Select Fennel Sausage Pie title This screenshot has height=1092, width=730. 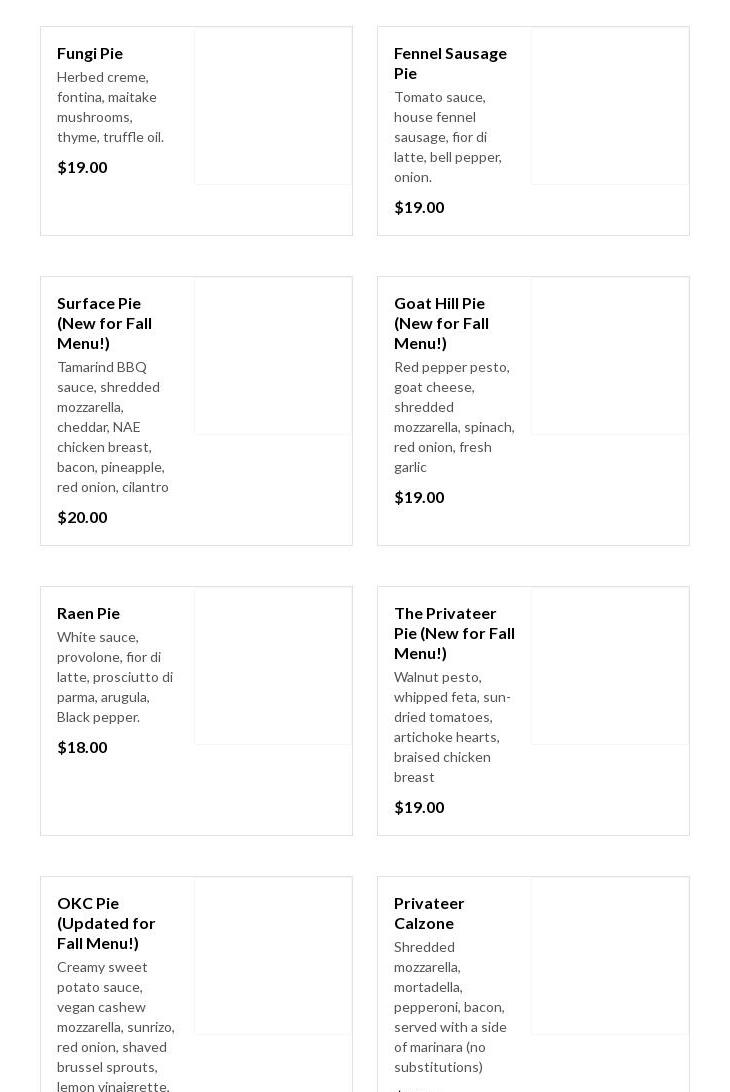[450, 63]
